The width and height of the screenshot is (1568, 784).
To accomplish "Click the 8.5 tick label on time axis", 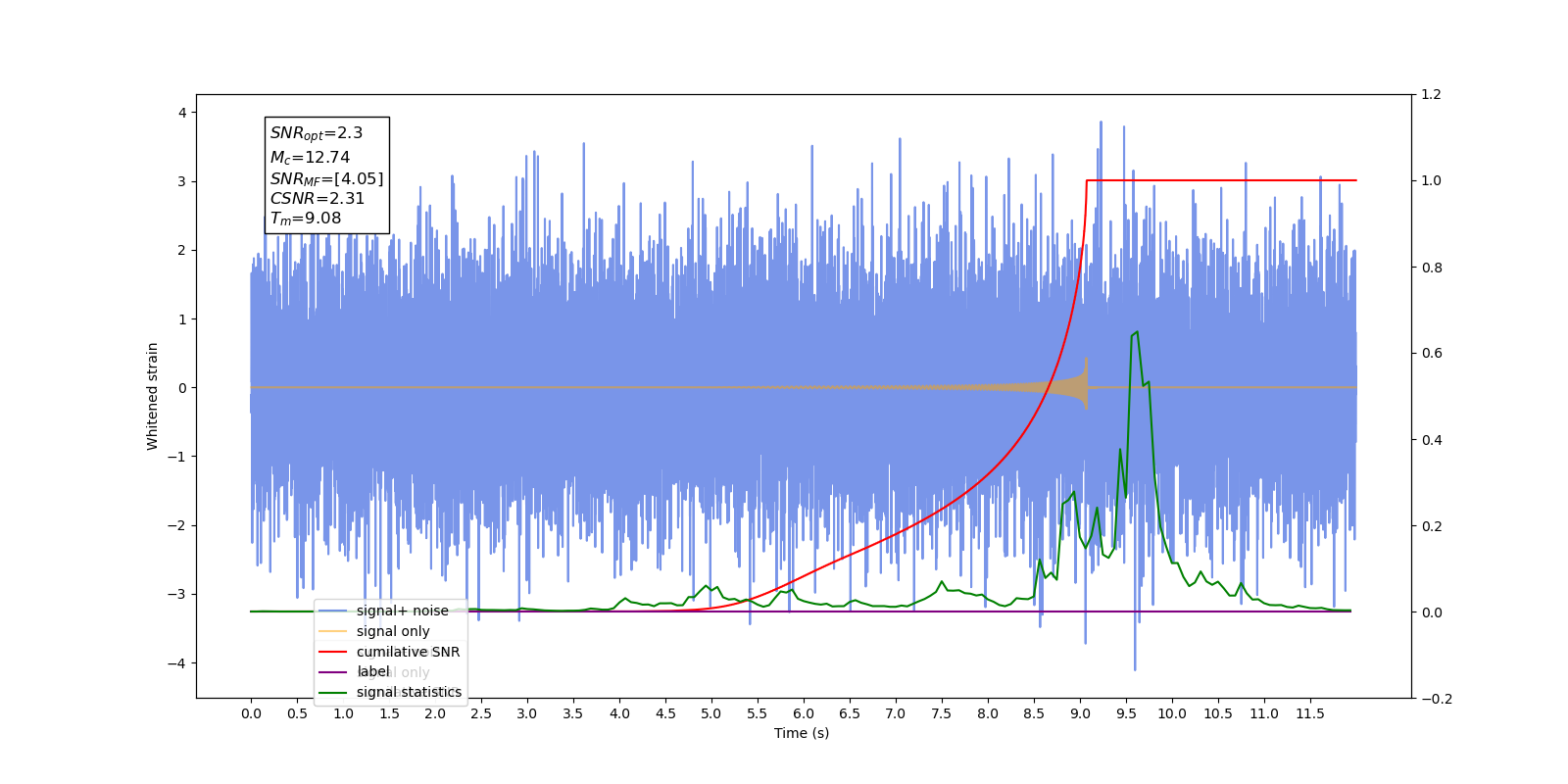I will tap(1034, 713).
